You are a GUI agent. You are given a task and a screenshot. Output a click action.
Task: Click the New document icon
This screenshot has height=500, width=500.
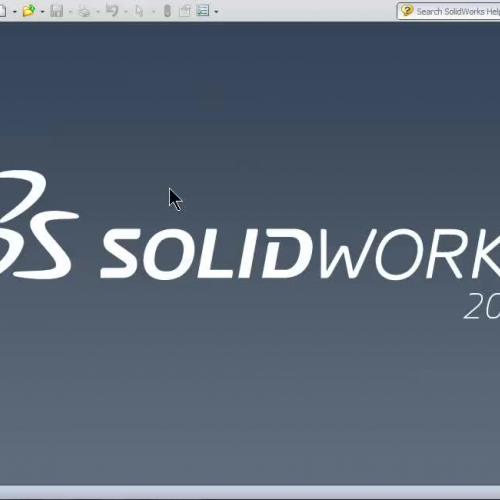click(2, 11)
